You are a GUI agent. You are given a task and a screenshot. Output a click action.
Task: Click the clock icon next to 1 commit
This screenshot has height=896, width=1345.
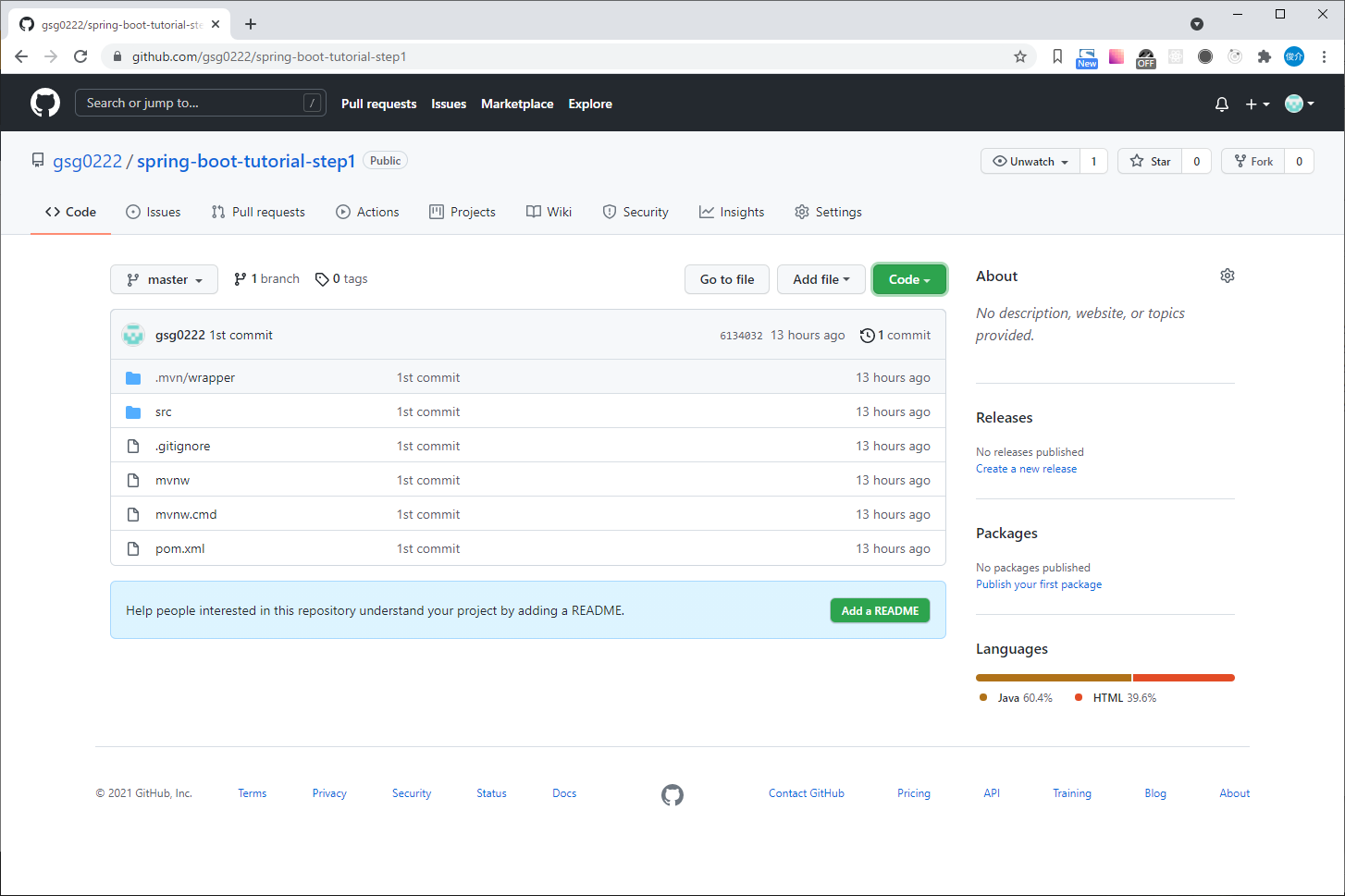coord(867,335)
